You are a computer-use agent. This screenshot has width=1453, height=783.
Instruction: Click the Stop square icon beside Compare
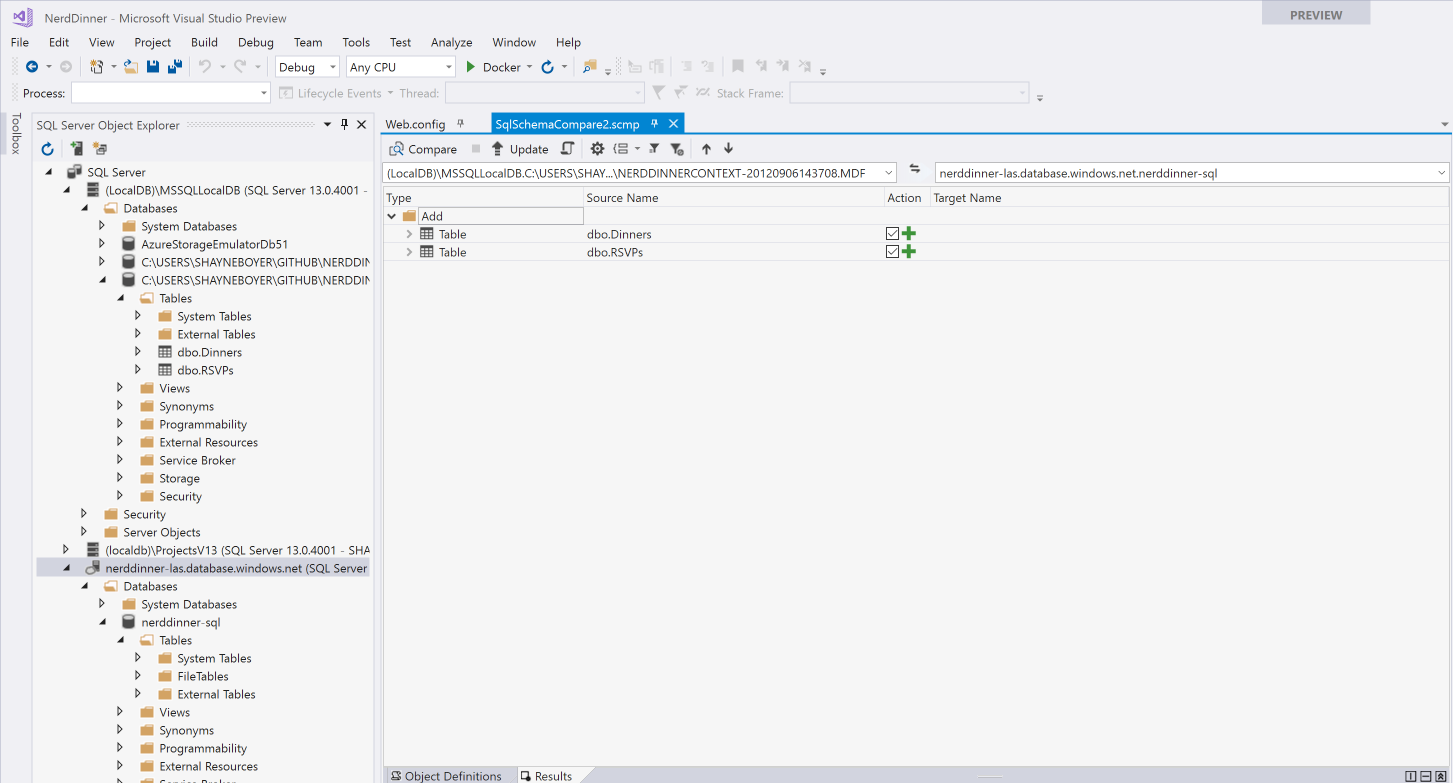476,149
